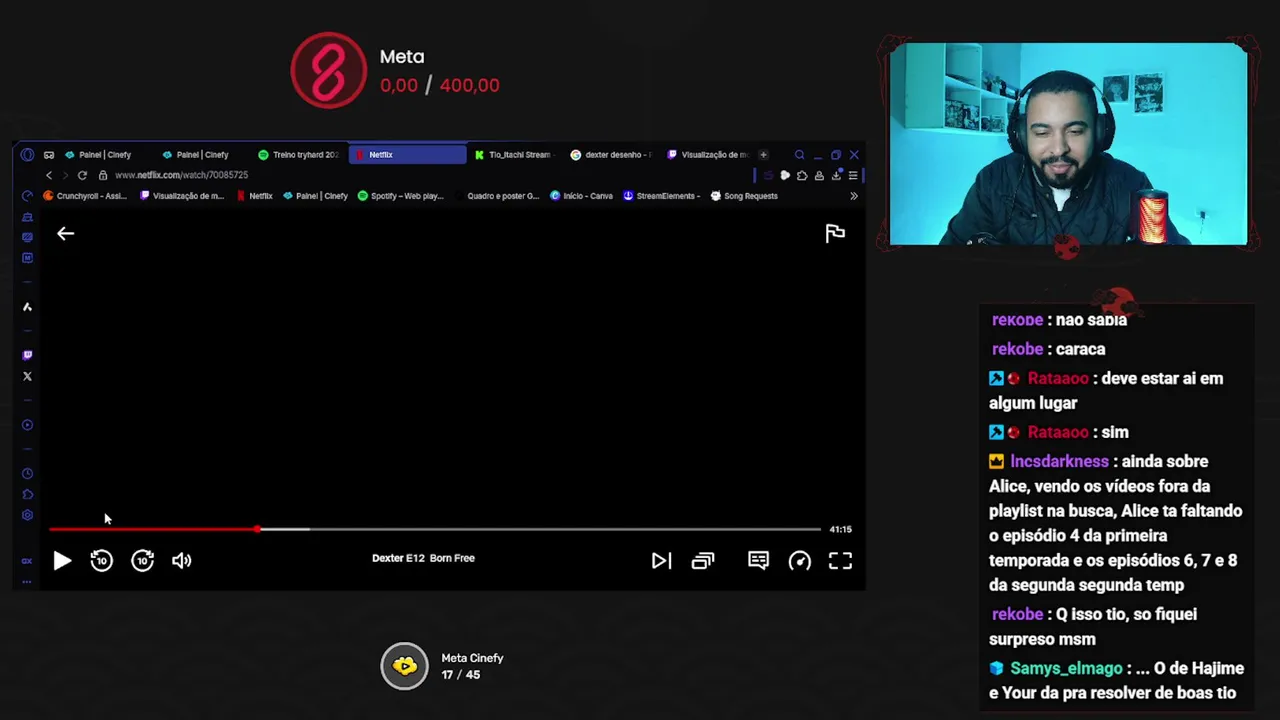Open the episodes list icon
The image size is (1280, 720).
703,561
